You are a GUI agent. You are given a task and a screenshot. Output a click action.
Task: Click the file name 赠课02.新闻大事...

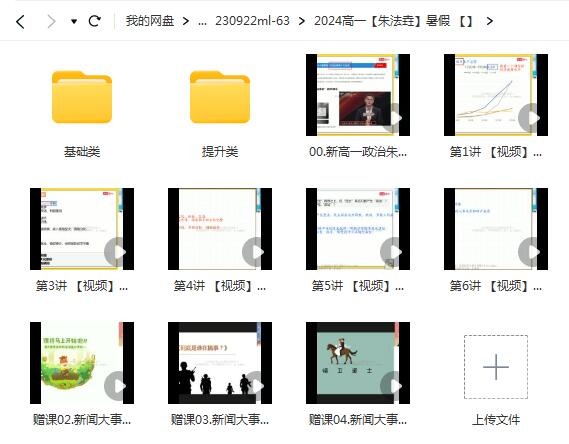tap(82, 420)
